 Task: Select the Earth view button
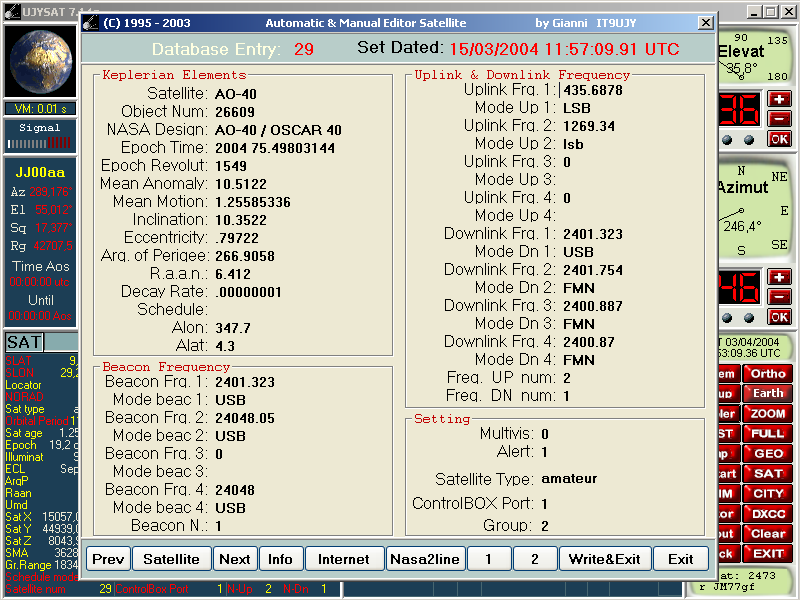point(768,394)
